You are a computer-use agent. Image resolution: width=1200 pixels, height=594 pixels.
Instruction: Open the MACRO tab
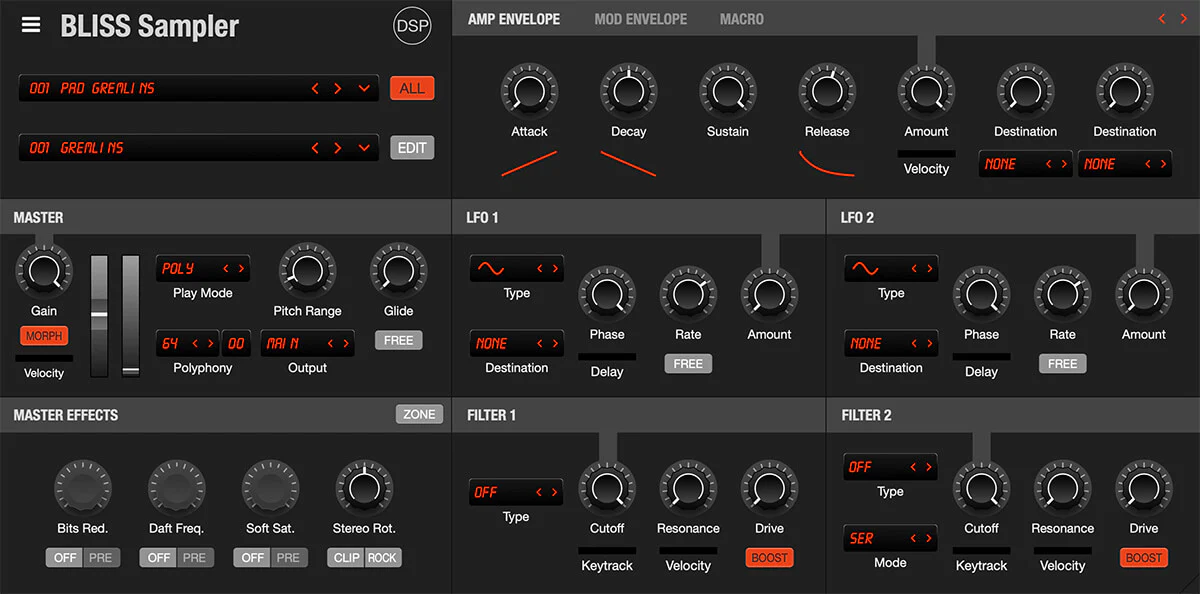click(742, 19)
